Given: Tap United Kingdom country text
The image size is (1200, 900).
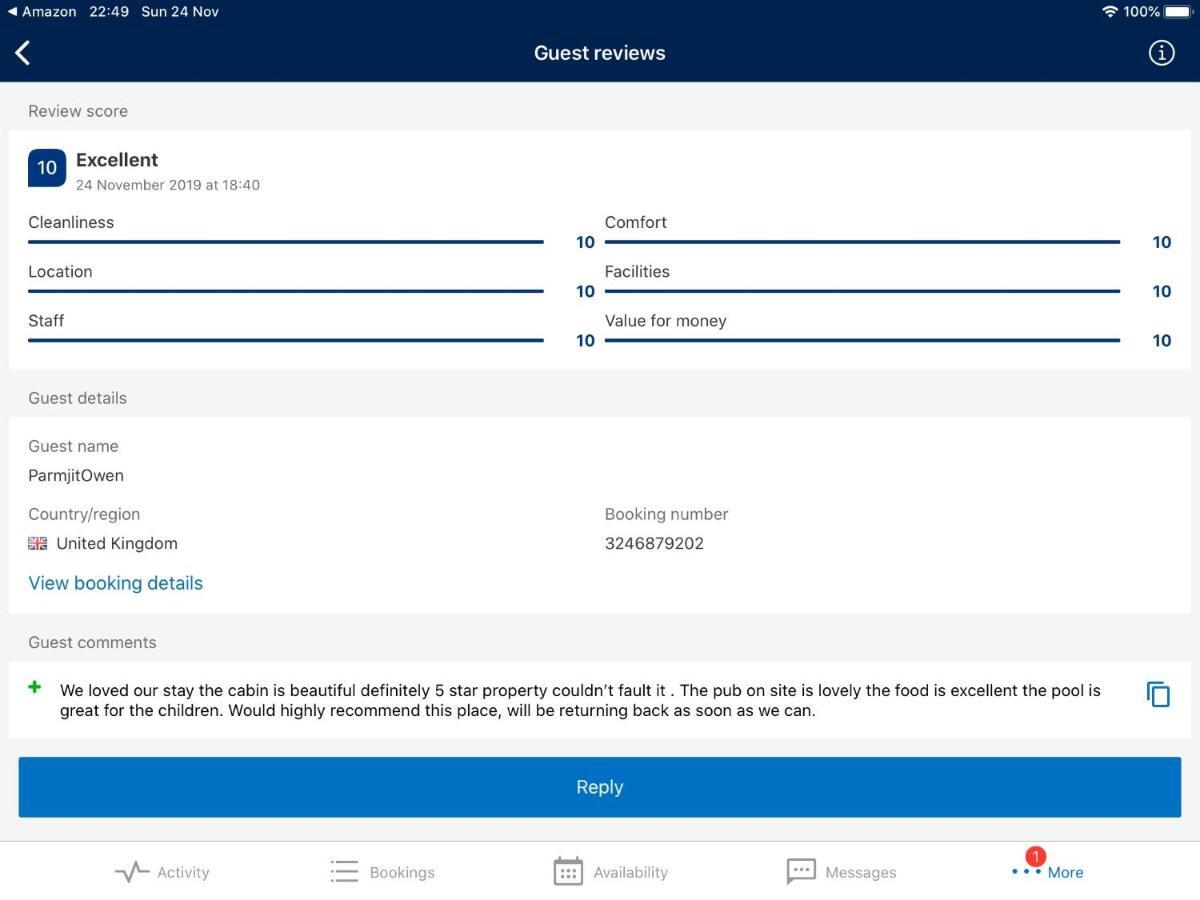Looking at the screenshot, I should tap(117, 543).
